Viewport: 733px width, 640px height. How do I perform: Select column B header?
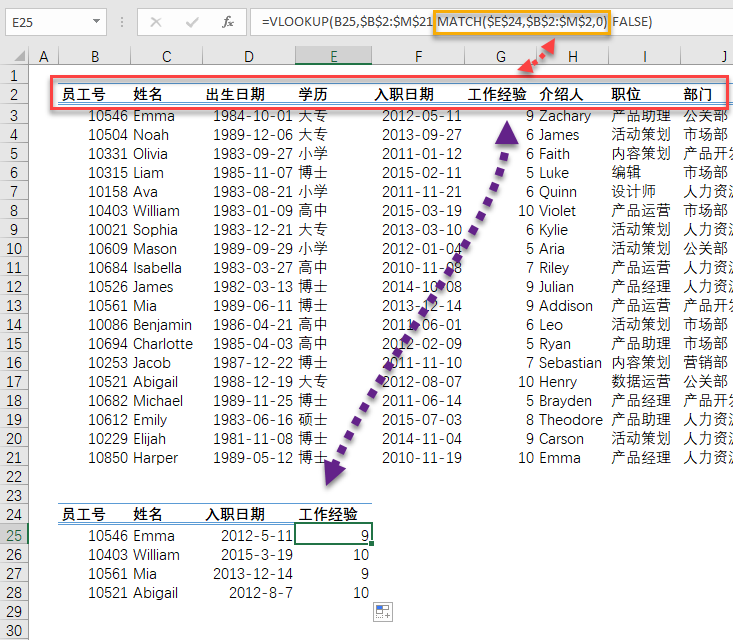coord(94,58)
